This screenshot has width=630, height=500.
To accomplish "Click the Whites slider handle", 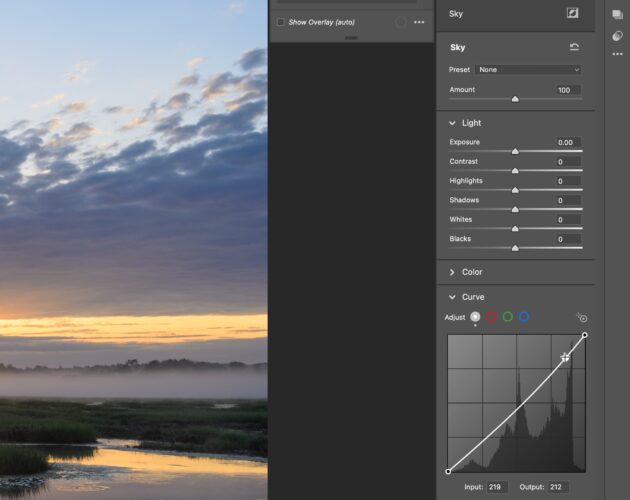I will pyautogui.click(x=515, y=229).
